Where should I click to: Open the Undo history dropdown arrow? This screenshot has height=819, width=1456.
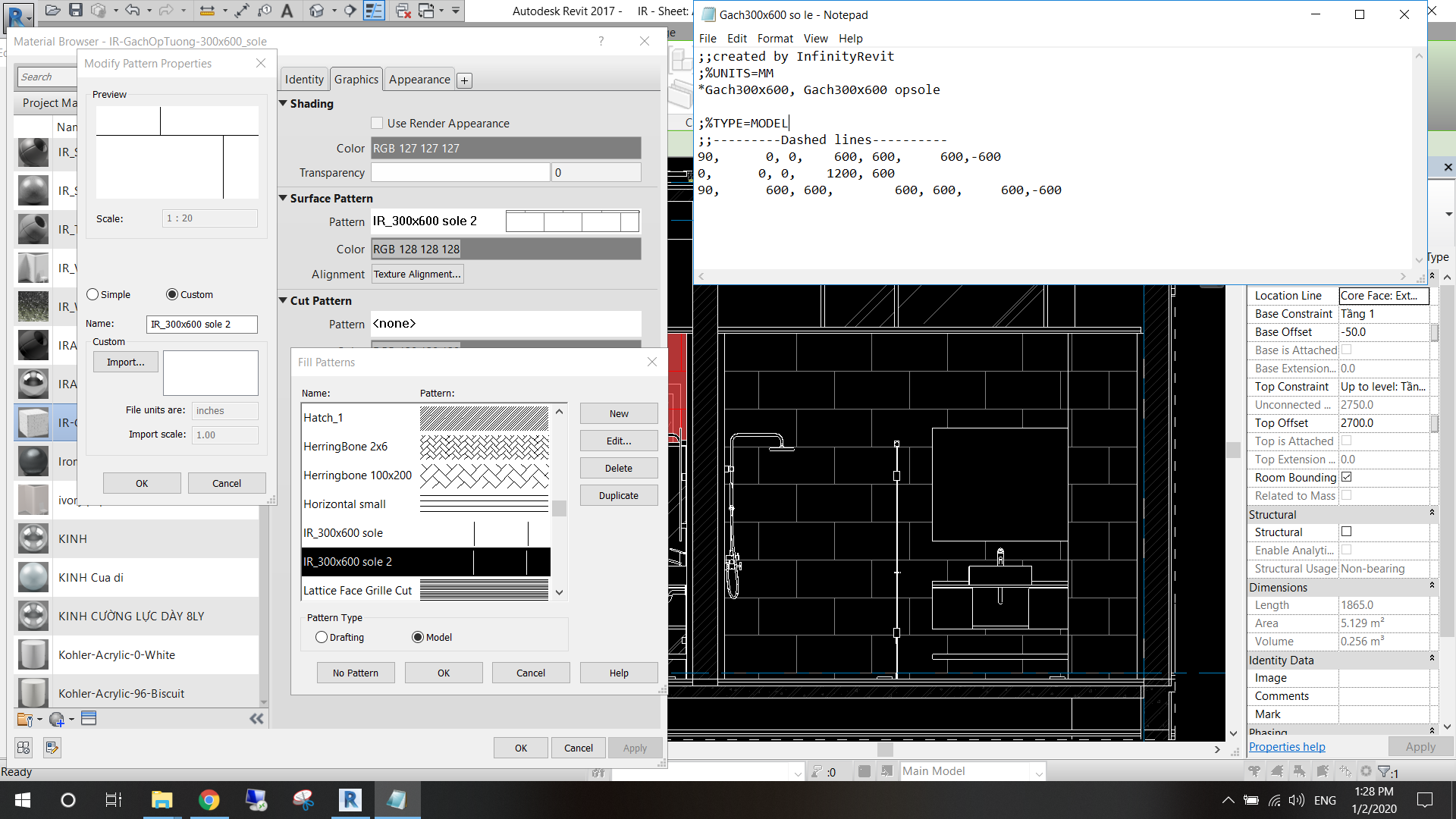149,11
